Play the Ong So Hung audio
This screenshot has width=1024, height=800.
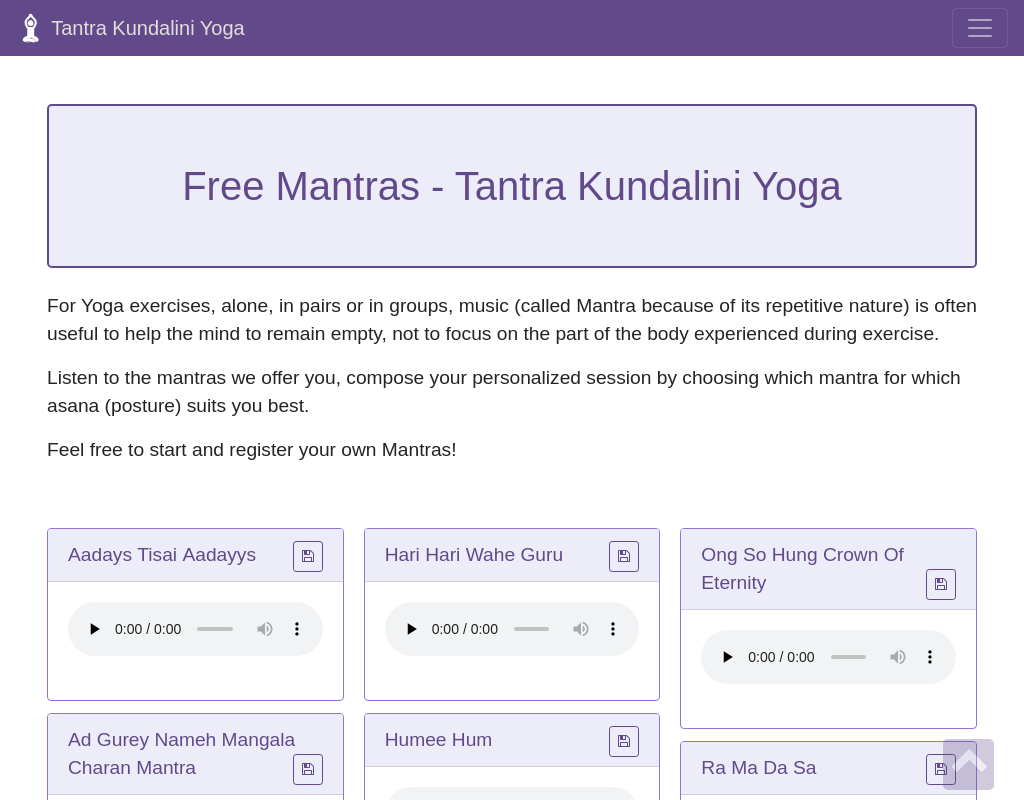(x=727, y=657)
